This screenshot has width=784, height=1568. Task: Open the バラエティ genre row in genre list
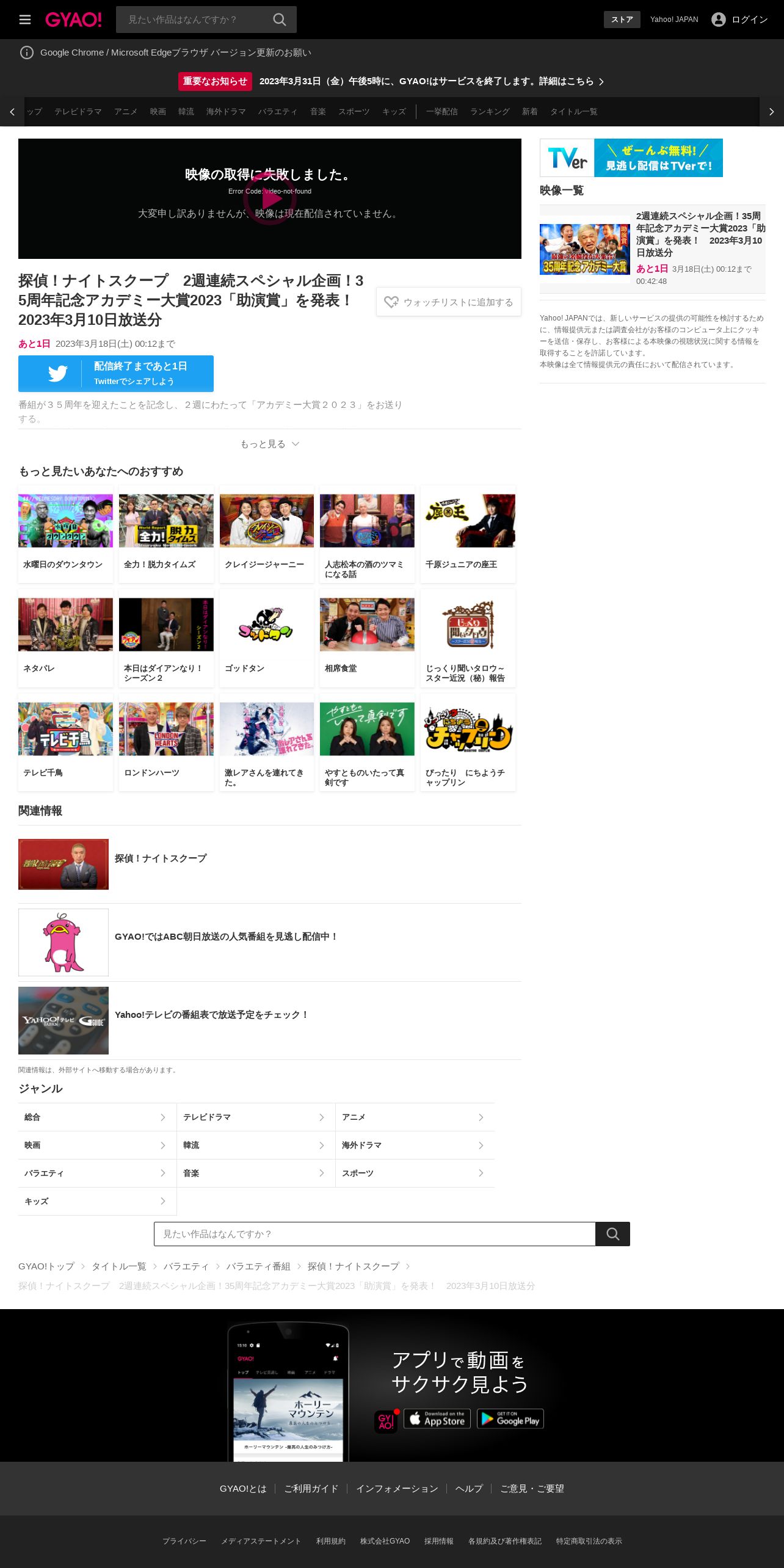[x=97, y=1173]
